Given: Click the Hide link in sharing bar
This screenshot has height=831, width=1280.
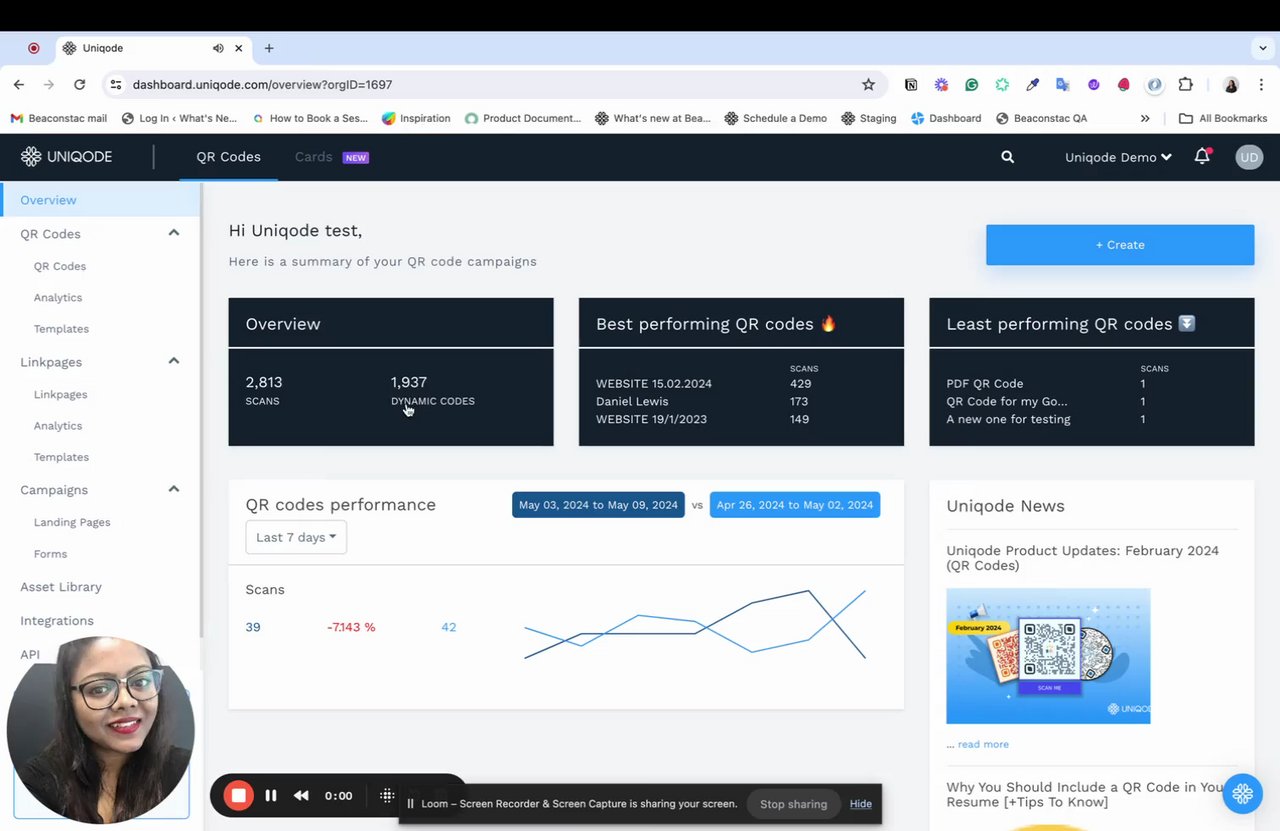Looking at the screenshot, I should pos(861,804).
